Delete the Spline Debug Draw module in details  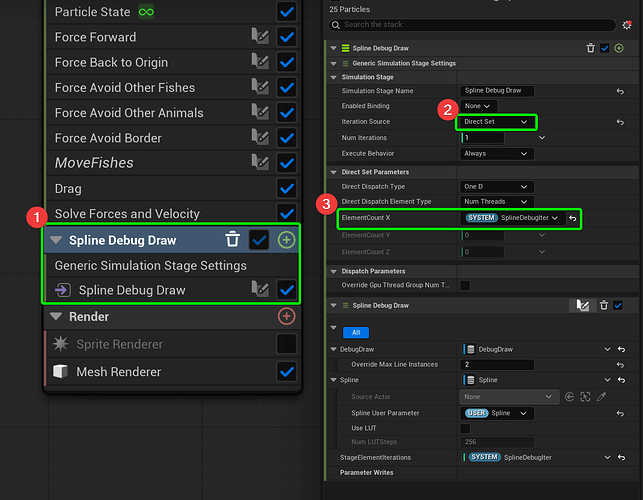(604, 305)
